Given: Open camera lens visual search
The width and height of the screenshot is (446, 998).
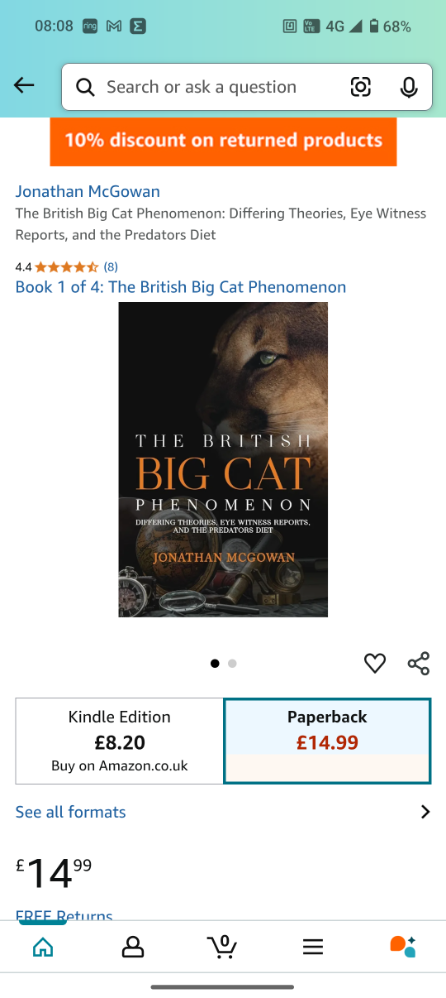Looking at the screenshot, I should pyautogui.click(x=361, y=87).
